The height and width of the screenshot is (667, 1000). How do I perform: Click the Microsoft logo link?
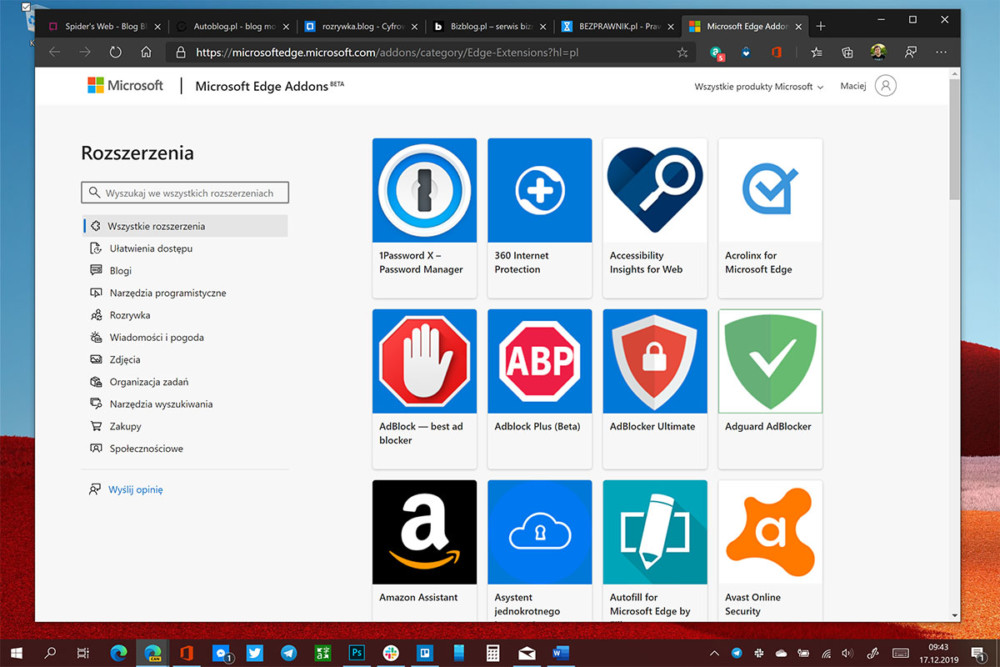[125, 85]
